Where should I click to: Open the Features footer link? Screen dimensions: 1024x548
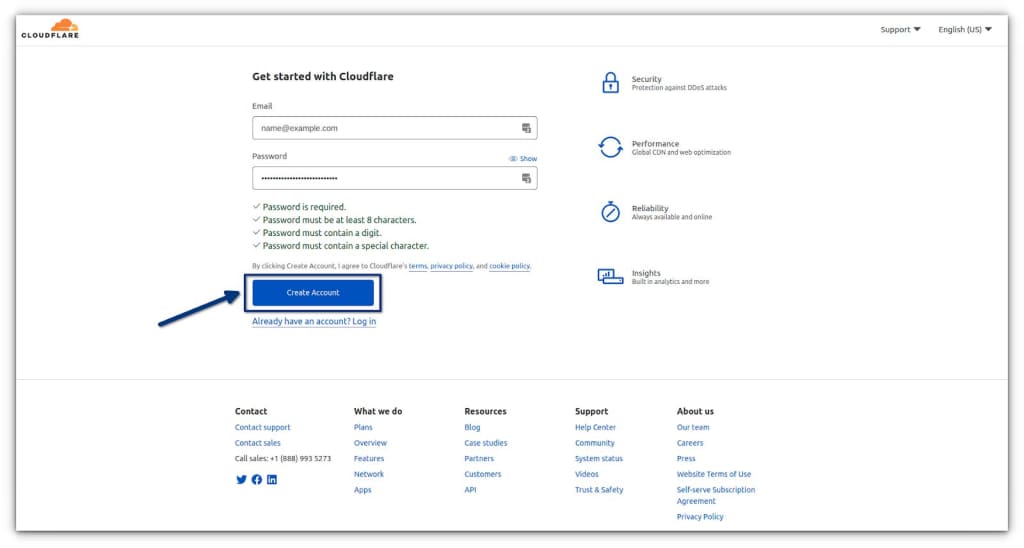pos(369,459)
